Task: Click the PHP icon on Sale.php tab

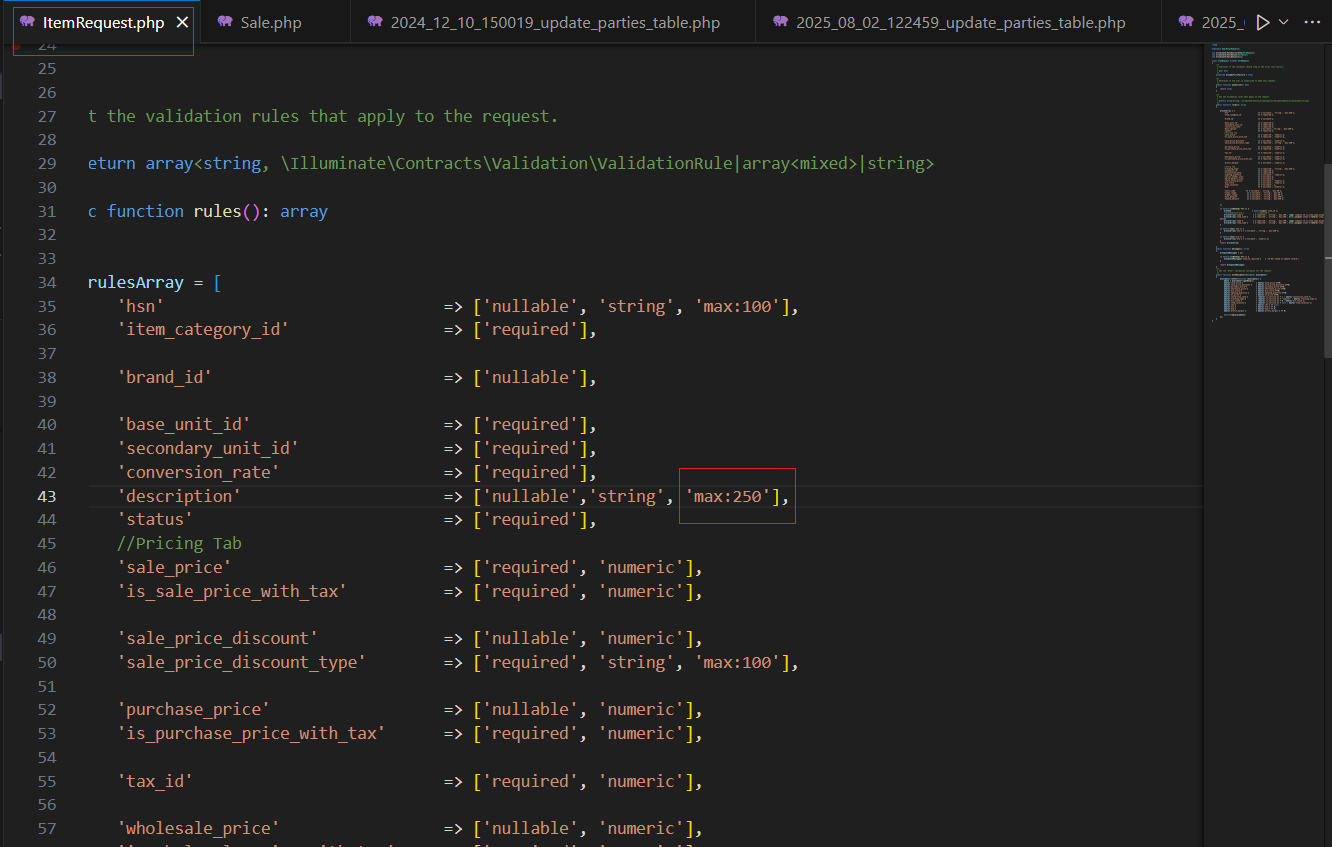Action: [x=225, y=22]
